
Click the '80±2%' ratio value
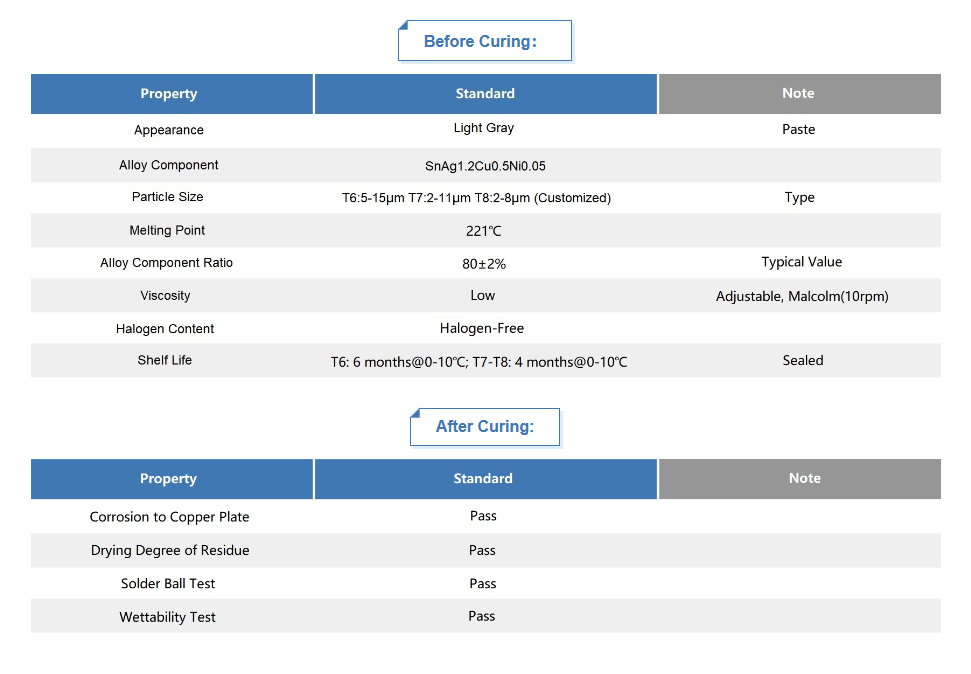coord(484,264)
